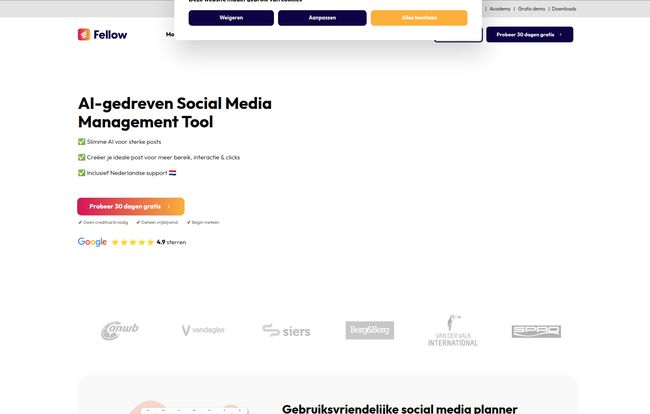Click the Google logo beside the rating
650x414 pixels.
[92, 242]
